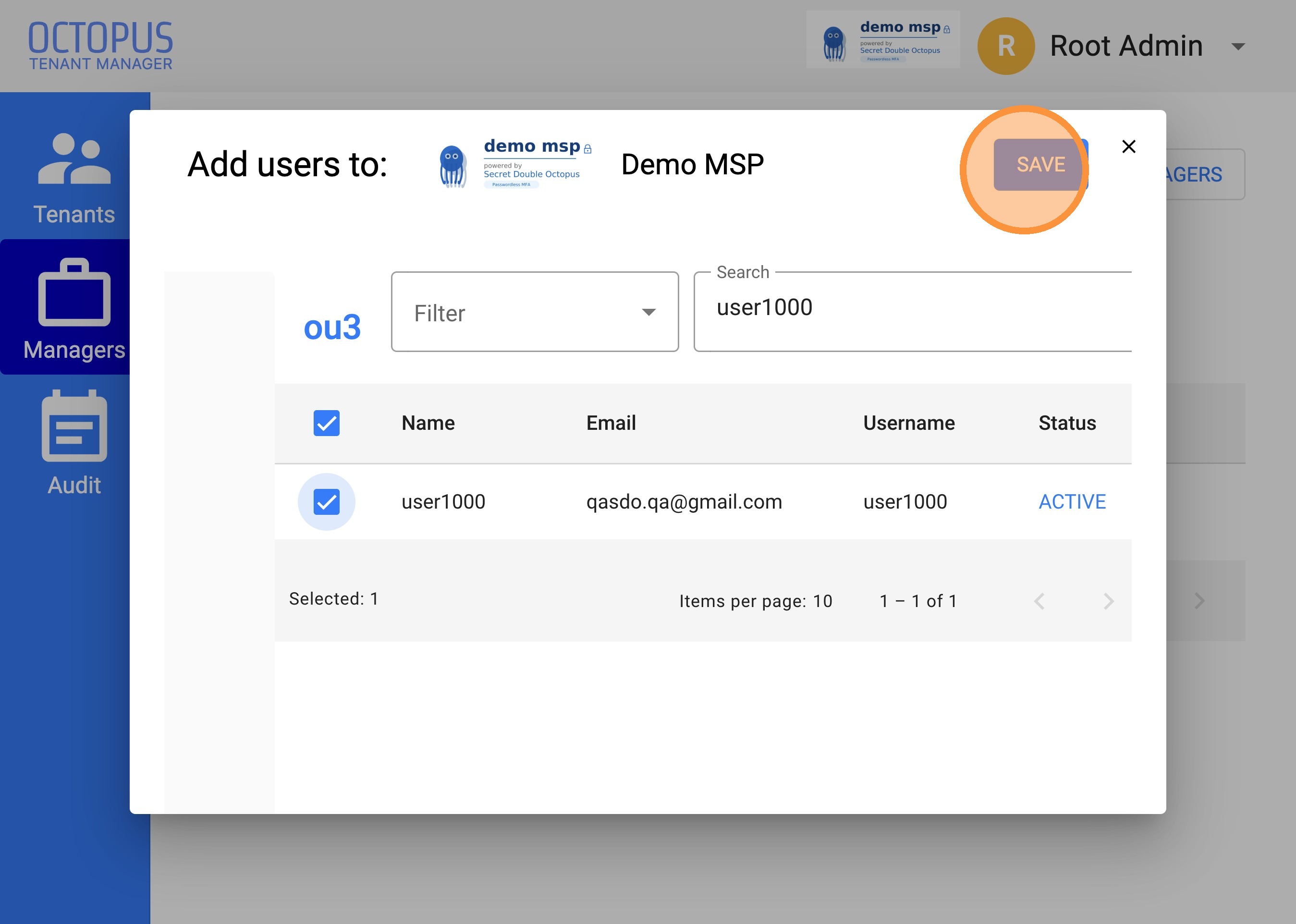Sort by the Name column header
This screenshot has width=1296, height=924.
(x=428, y=423)
